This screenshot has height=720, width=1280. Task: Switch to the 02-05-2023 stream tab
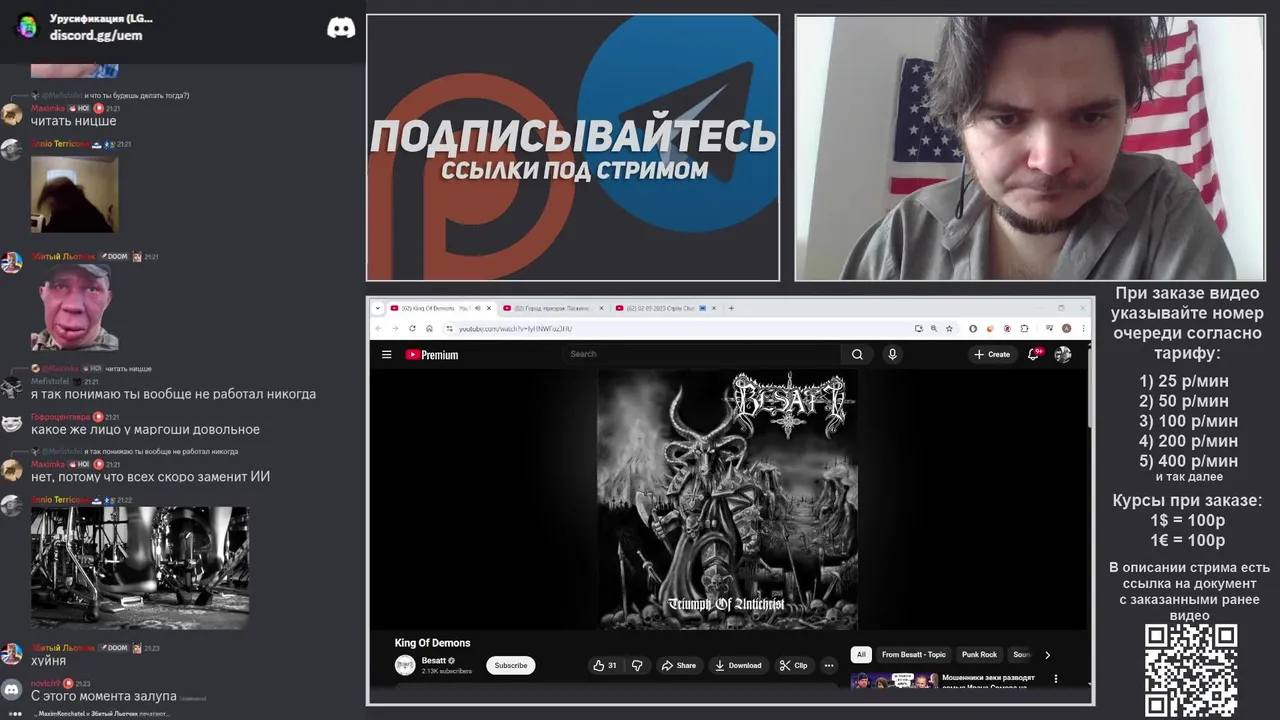pos(666,308)
